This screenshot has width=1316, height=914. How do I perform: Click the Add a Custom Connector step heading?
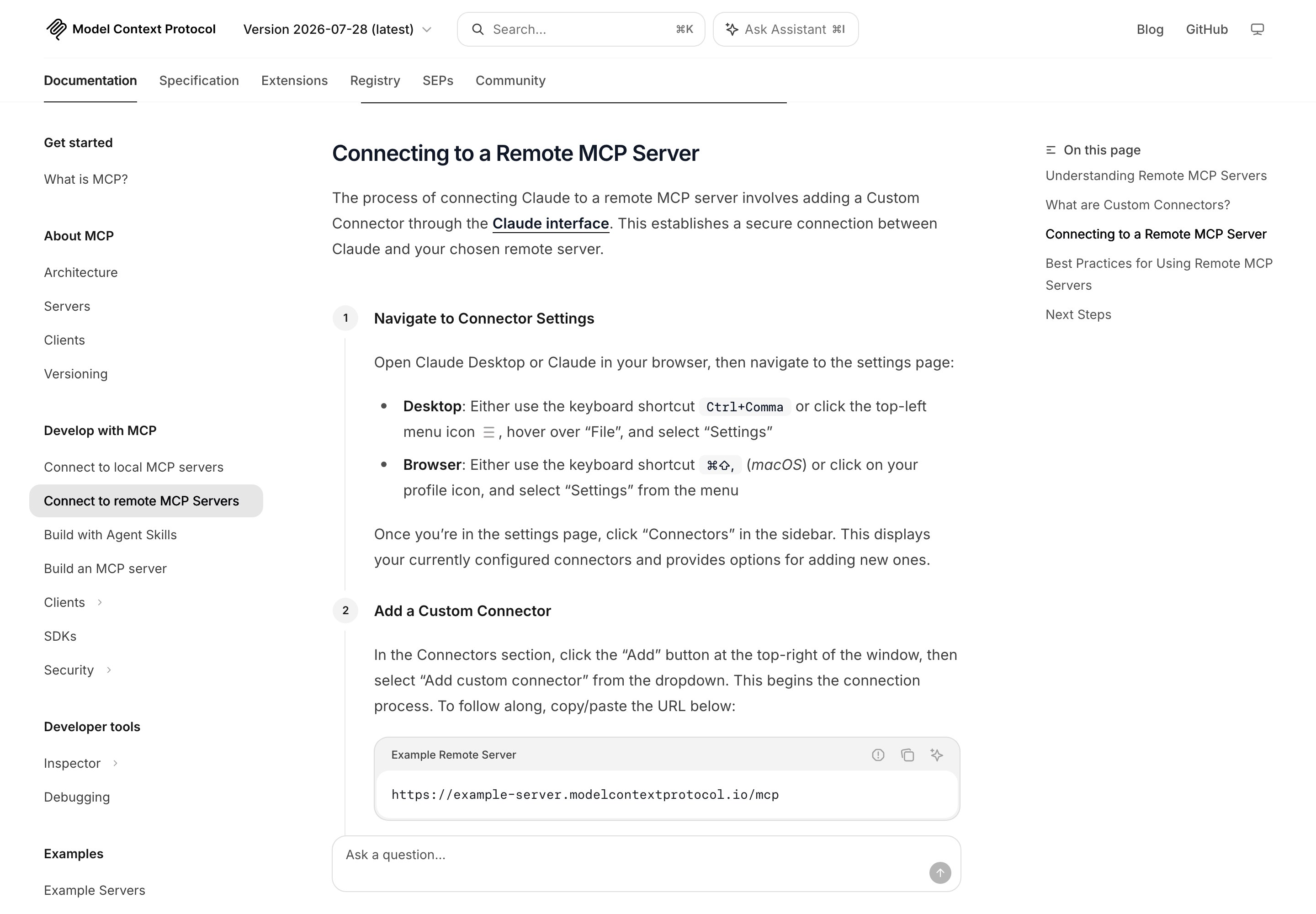coord(462,611)
